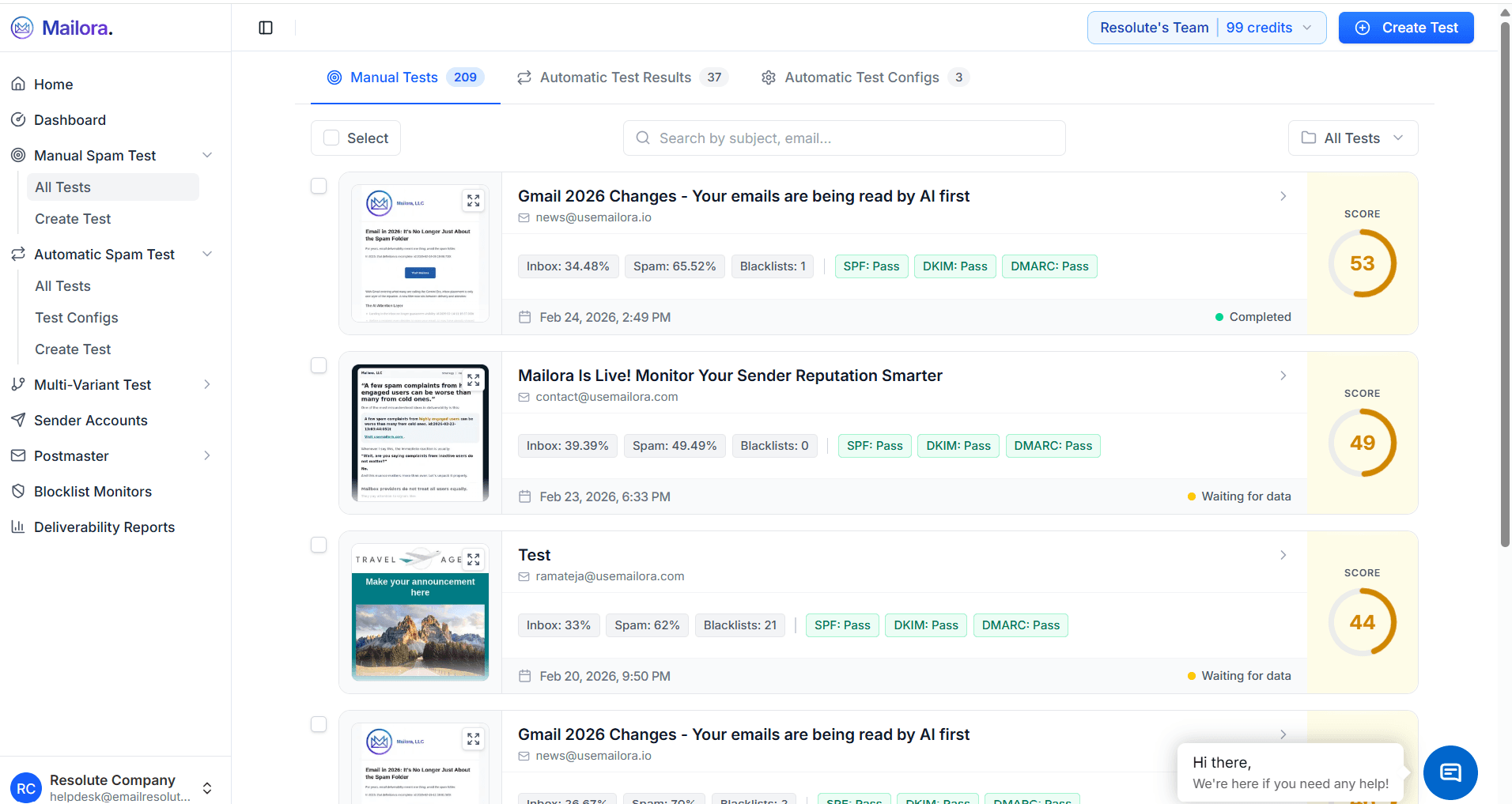The image size is (1512, 804).
Task: Click the Mailora logo envelope icon
Action: pos(22,27)
